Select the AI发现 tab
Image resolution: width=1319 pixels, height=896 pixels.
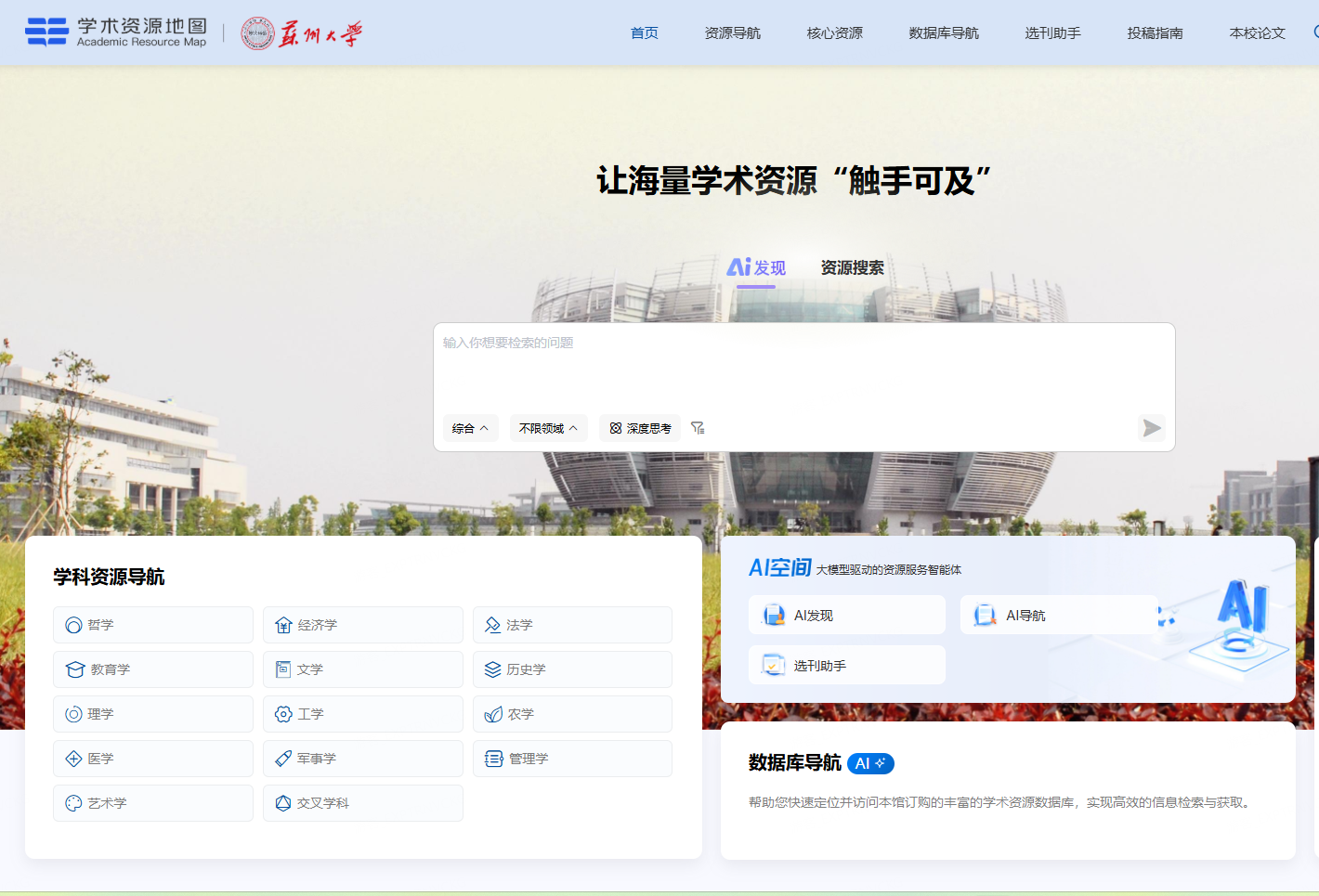(756, 268)
